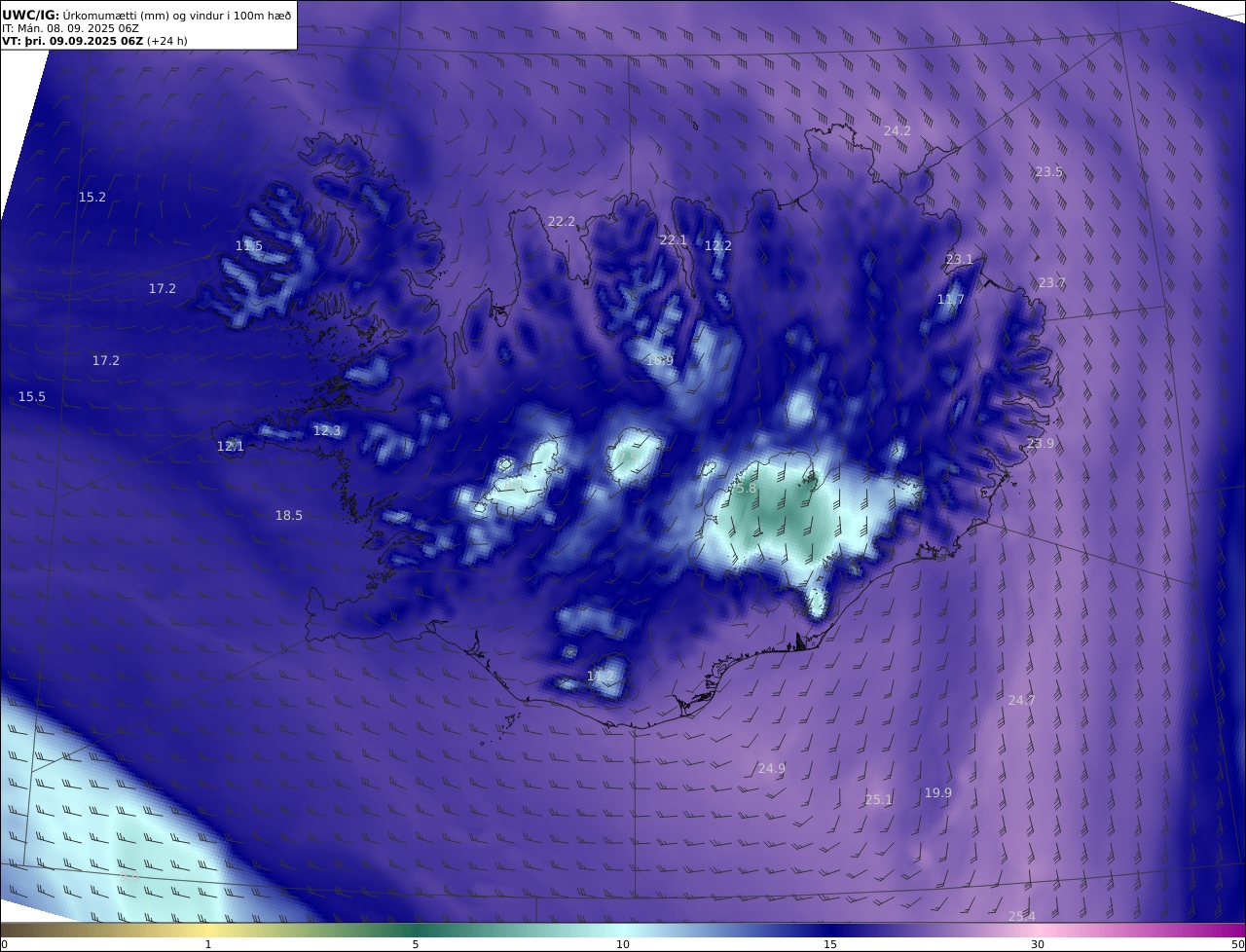Click the colorbar tick labeled 15
Image resolution: width=1246 pixels, height=952 pixels.
[830, 944]
